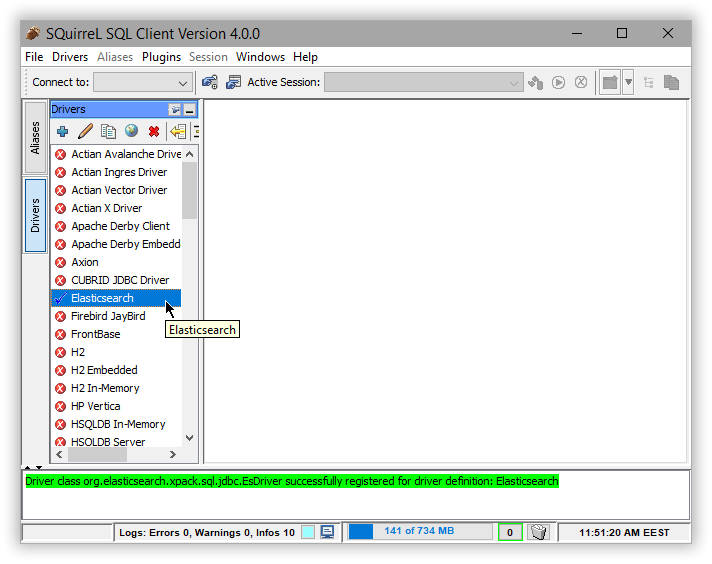Click the globe driver website icon
The image size is (712, 564).
click(131, 131)
